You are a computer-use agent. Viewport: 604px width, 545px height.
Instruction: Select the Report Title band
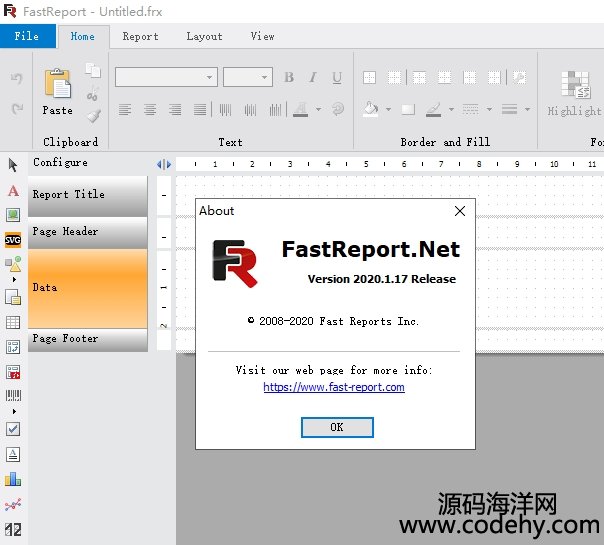coord(88,196)
